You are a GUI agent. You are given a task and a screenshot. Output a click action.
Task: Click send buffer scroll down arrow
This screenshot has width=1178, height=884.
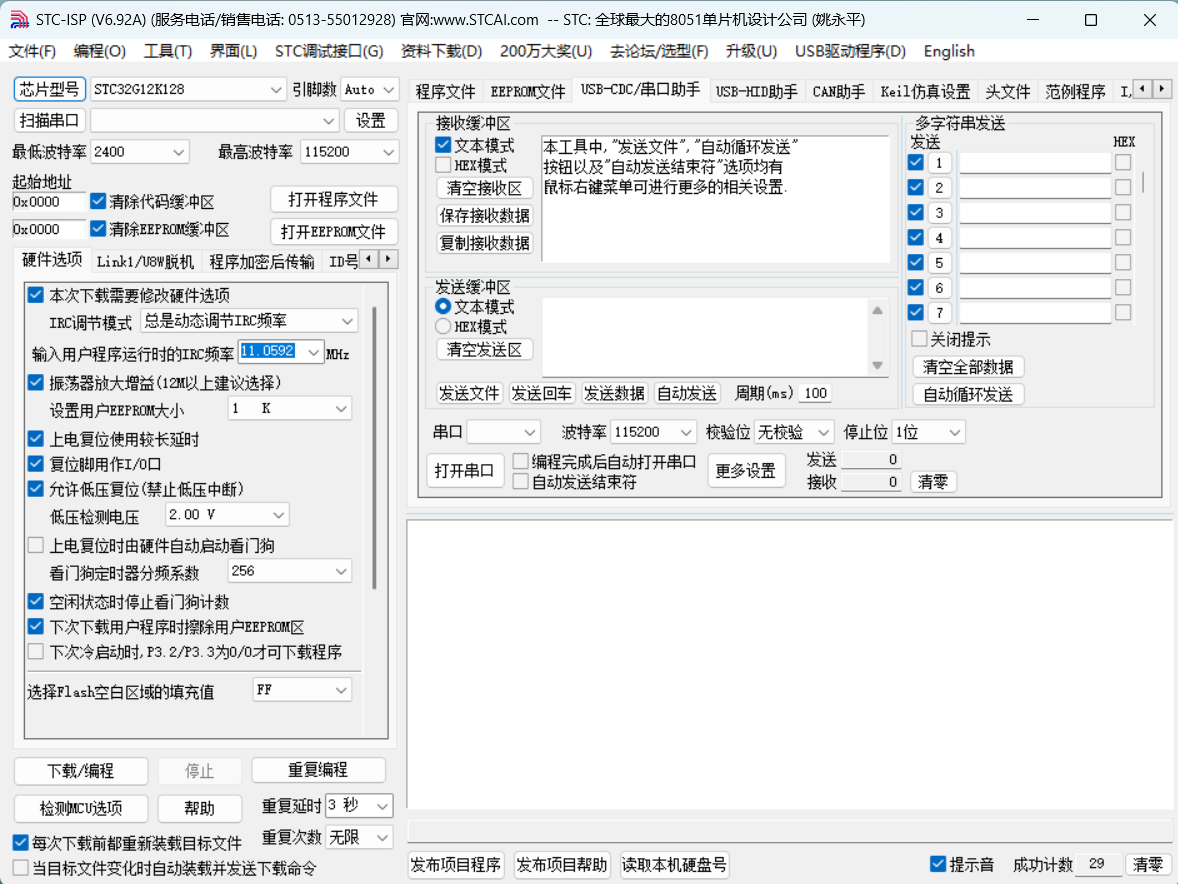(877, 366)
